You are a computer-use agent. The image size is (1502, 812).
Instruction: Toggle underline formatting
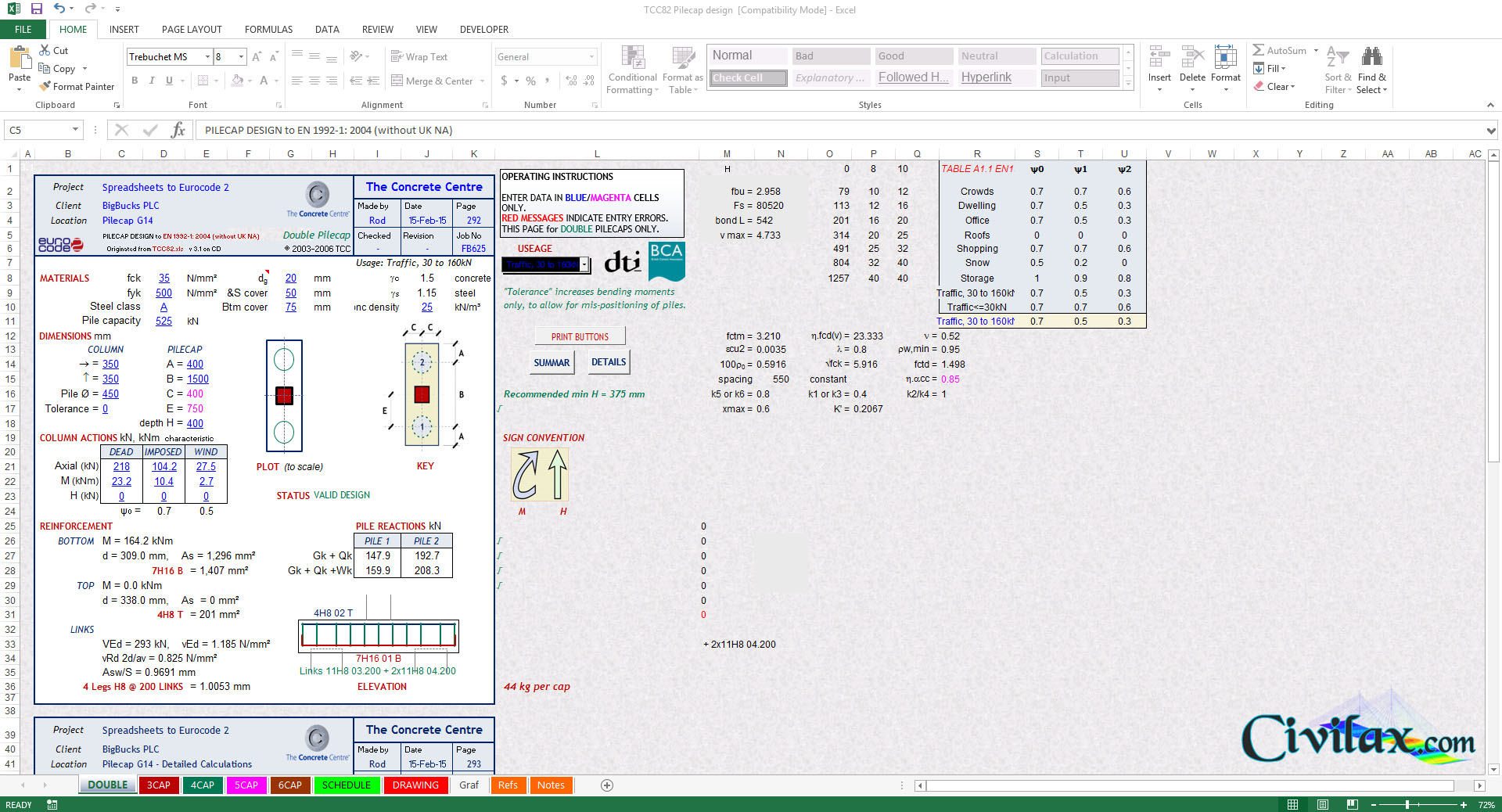pyautogui.click(x=167, y=80)
